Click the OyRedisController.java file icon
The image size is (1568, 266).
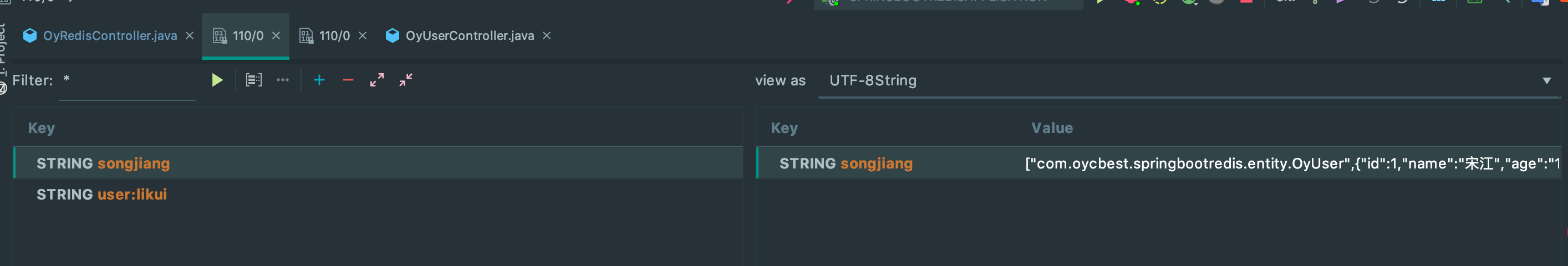pos(30,36)
